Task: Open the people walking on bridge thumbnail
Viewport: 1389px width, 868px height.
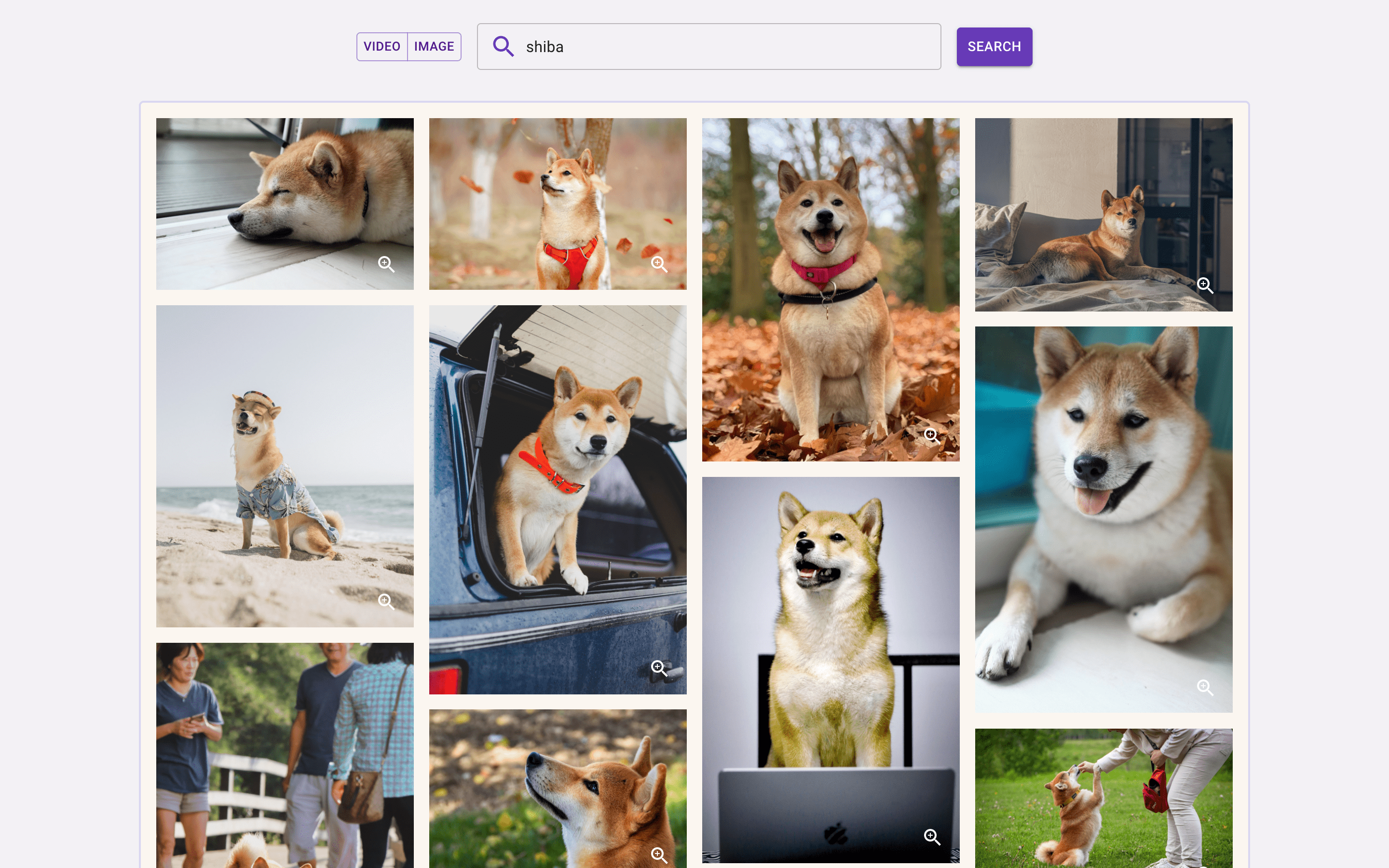Action: tap(285, 755)
